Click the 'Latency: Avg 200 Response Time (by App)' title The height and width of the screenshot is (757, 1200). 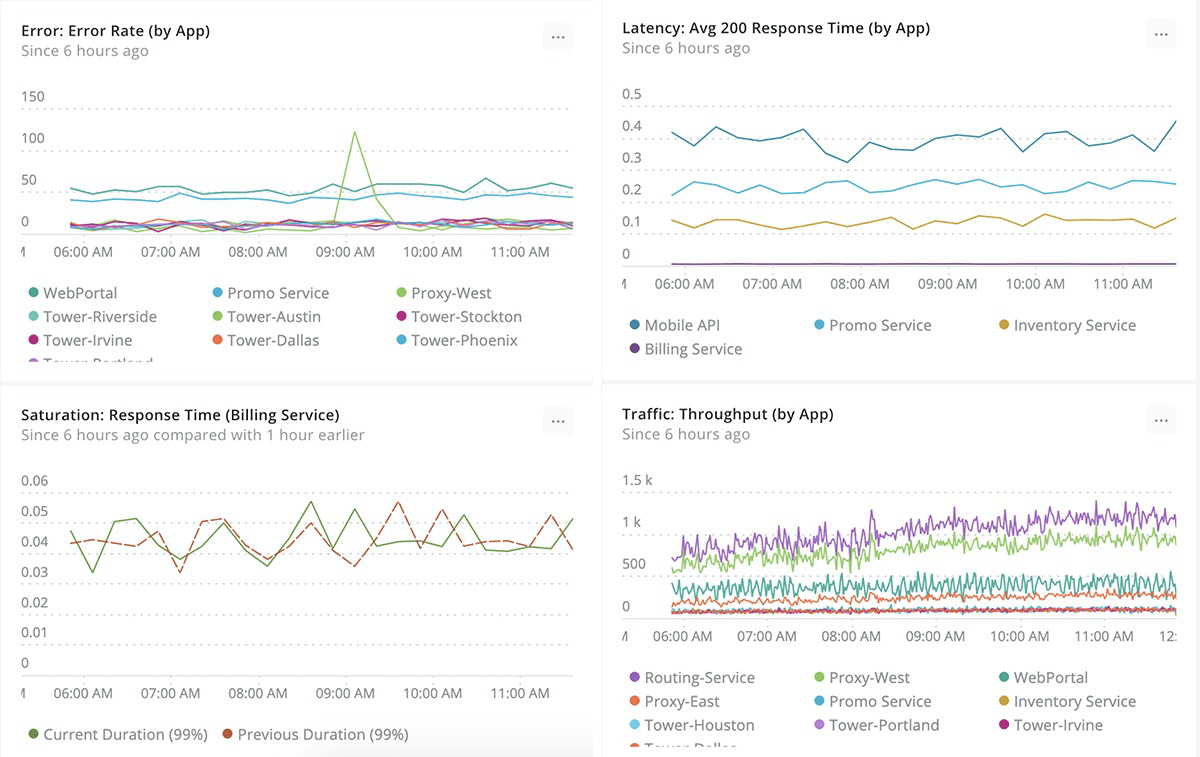click(x=776, y=28)
